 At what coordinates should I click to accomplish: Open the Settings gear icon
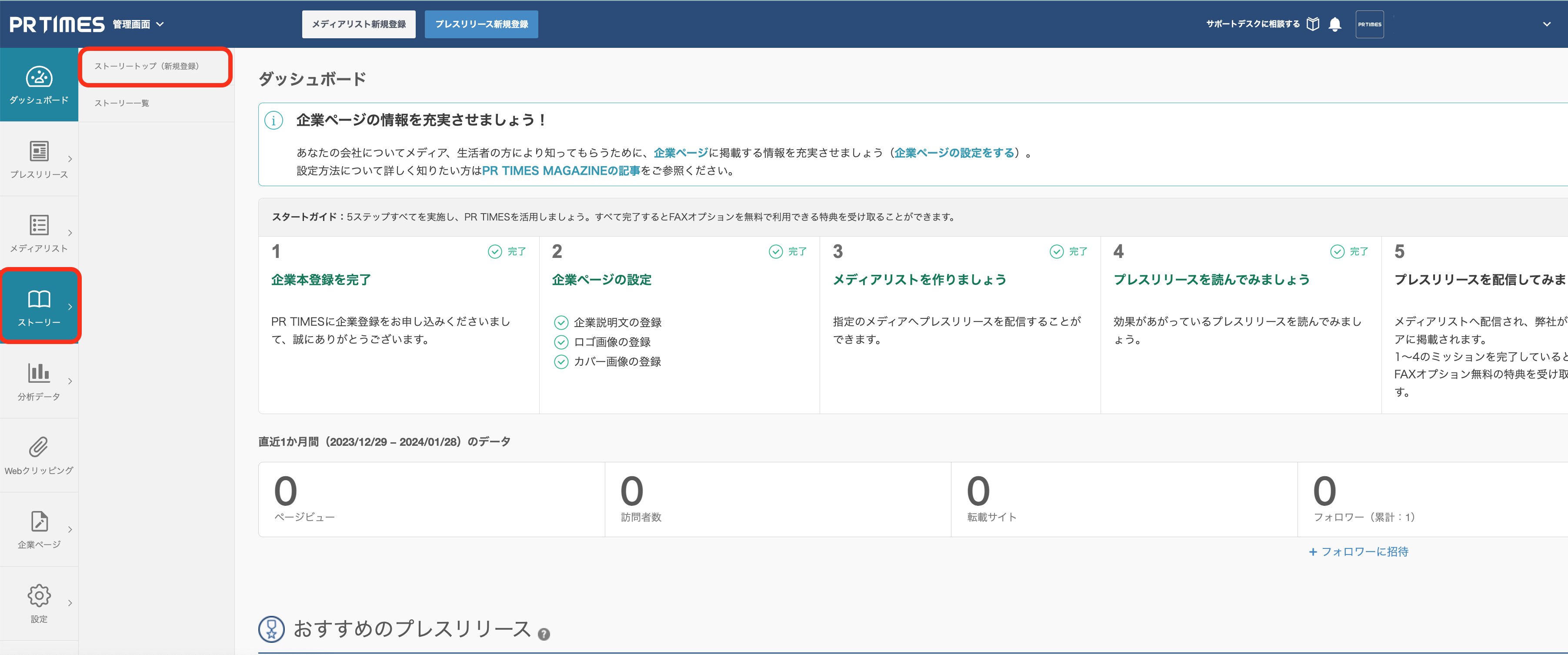[x=39, y=595]
